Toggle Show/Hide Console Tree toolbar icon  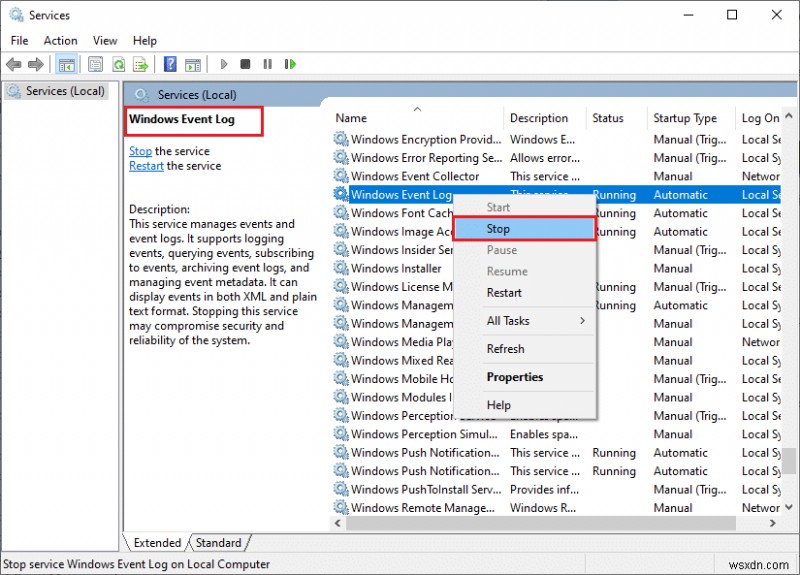[x=67, y=64]
